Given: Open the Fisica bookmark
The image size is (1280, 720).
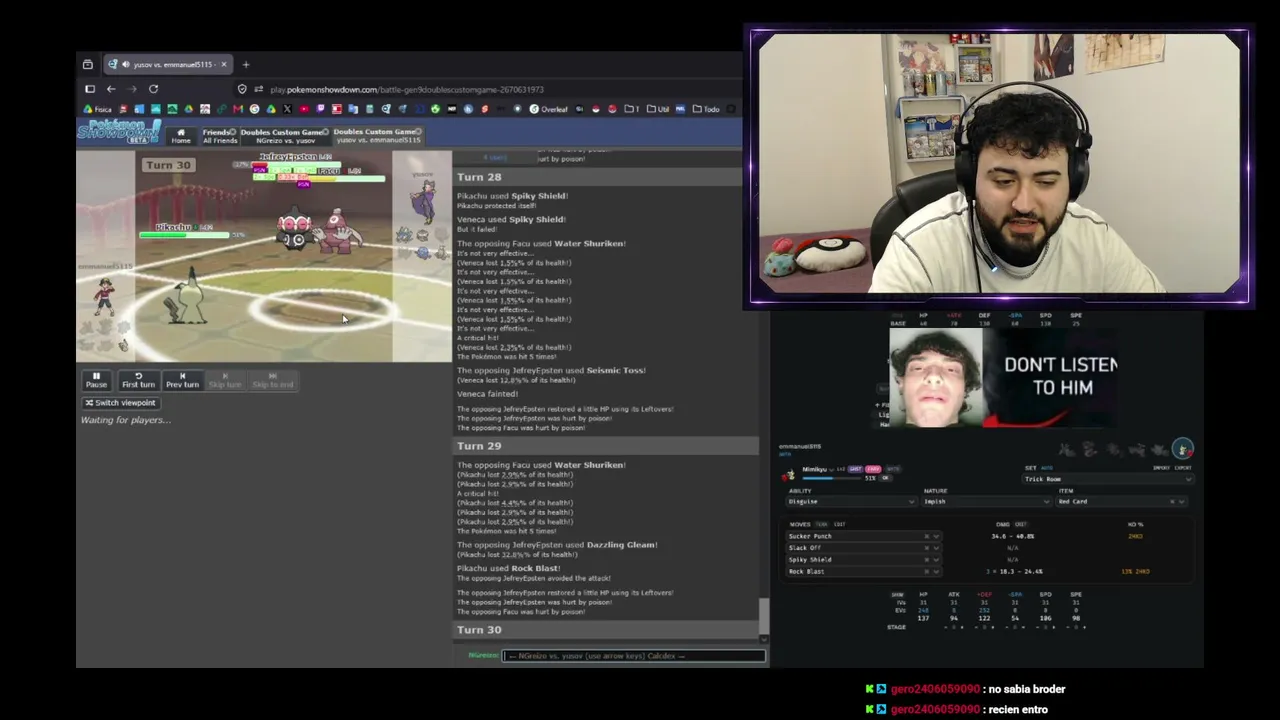Looking at the screenshot, I should click(x=98, y=109).
